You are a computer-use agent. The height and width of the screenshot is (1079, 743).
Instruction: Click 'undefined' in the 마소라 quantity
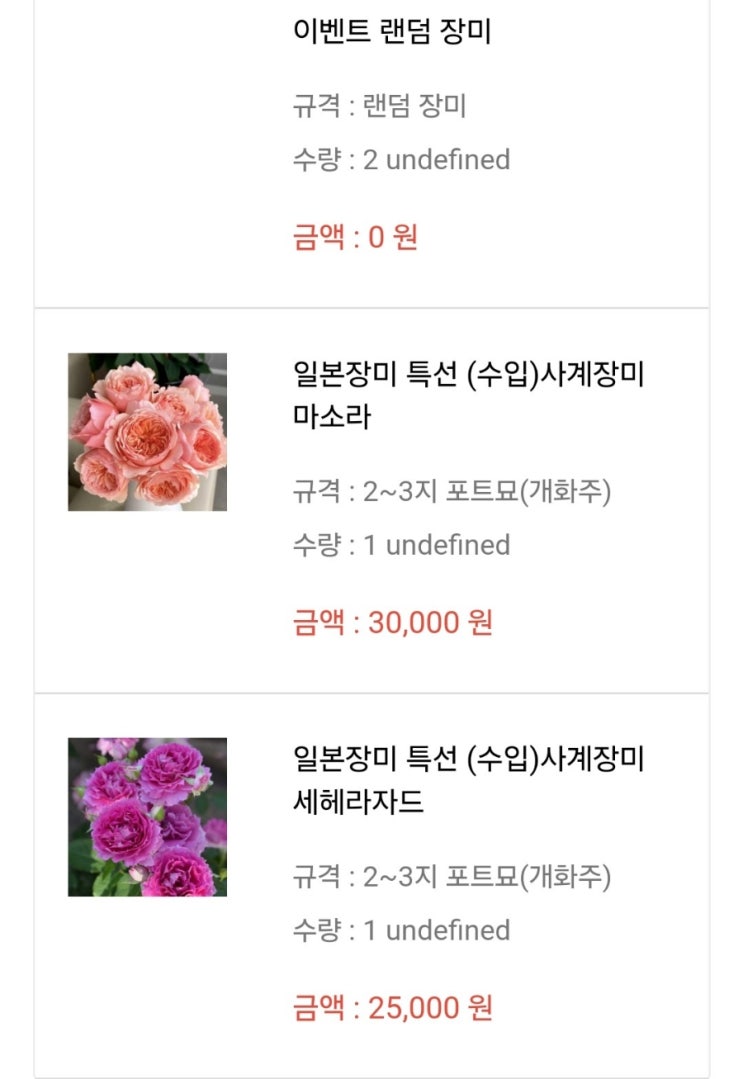point(447,545)
